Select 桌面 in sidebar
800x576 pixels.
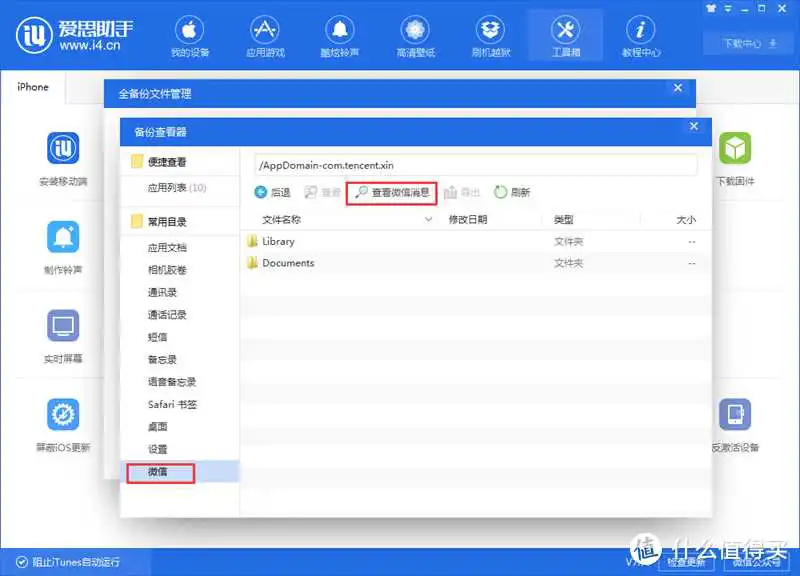tap(158, 427)
